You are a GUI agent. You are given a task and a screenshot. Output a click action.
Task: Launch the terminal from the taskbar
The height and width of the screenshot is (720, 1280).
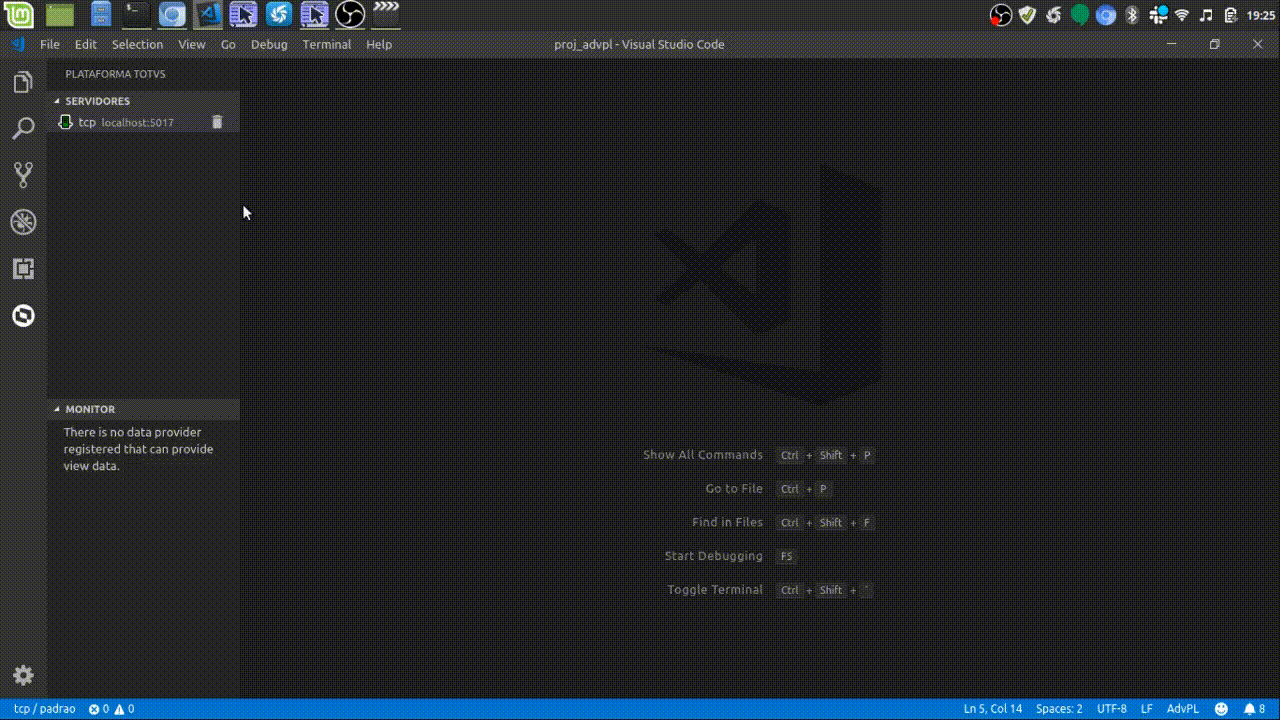tap(136, 14)
